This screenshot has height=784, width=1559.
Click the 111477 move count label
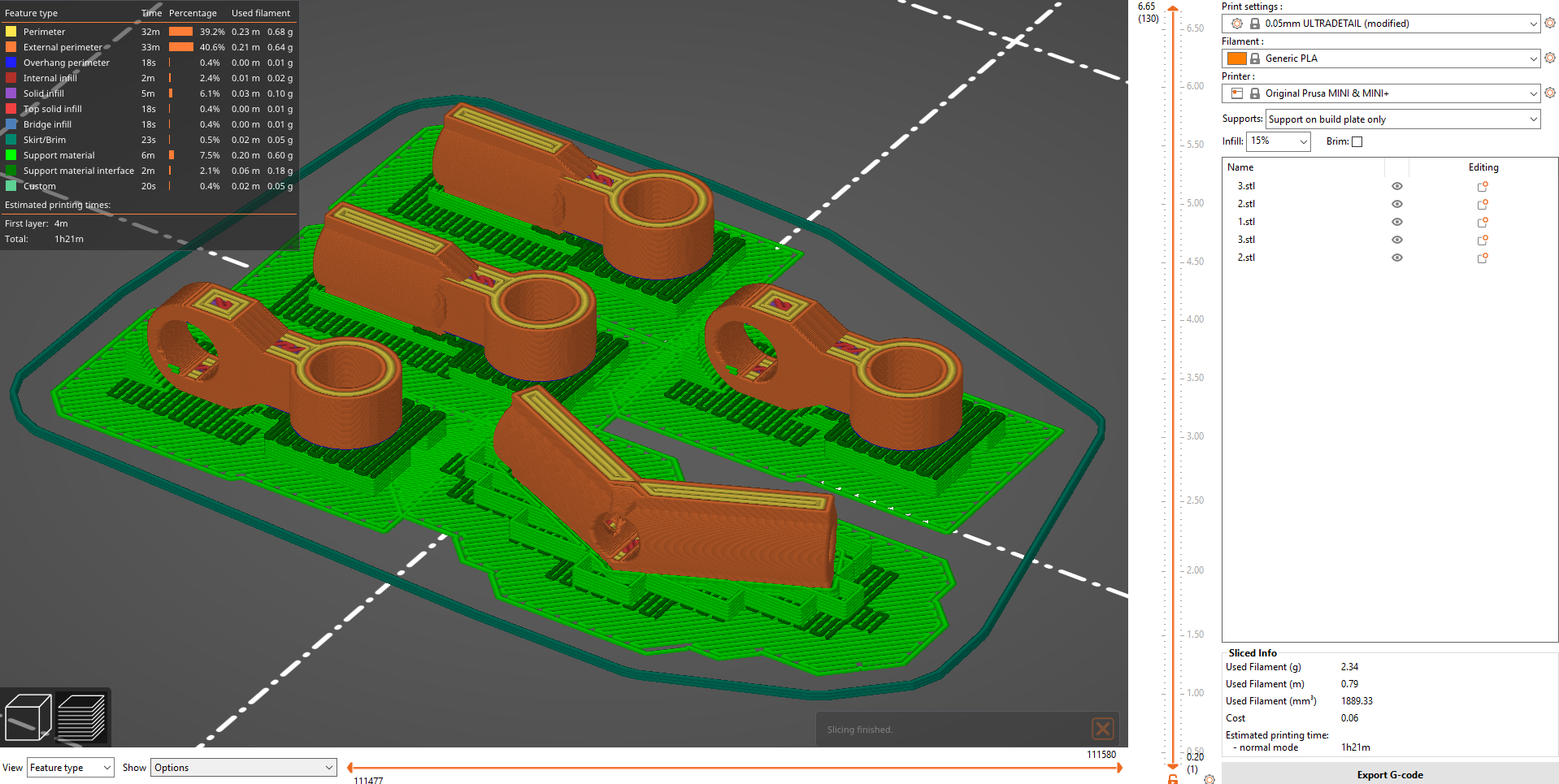368,781
